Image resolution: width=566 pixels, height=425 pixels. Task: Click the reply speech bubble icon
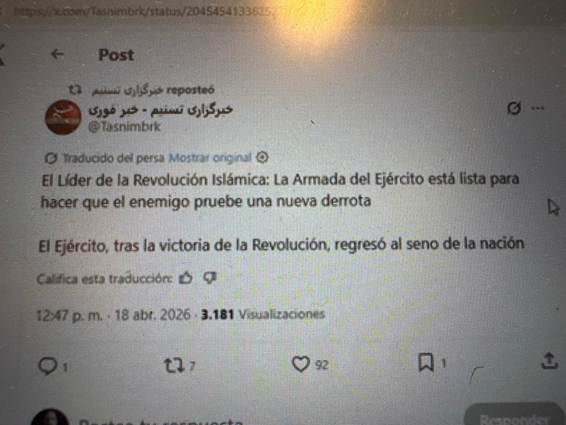[47, 365]
